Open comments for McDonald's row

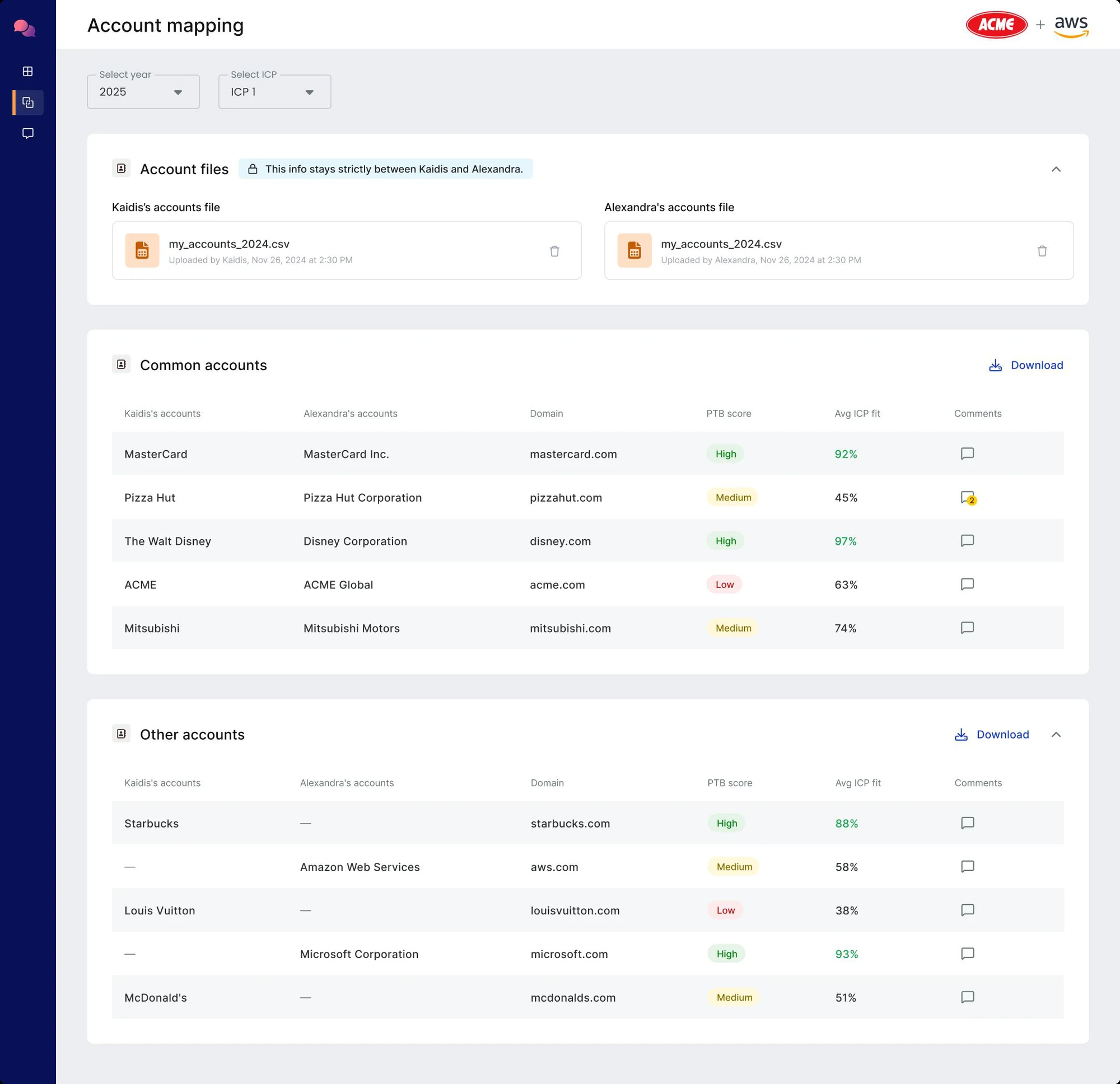[968, 997]
